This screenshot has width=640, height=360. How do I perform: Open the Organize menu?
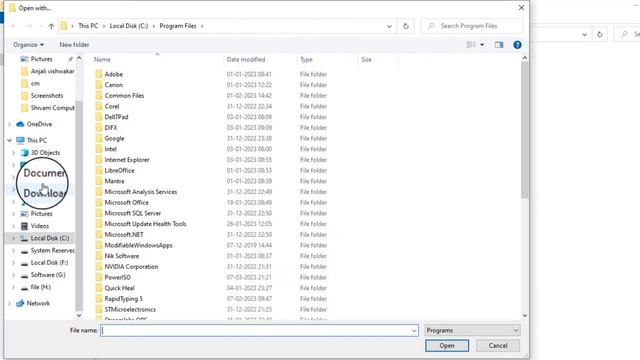(x=28, y=45)
